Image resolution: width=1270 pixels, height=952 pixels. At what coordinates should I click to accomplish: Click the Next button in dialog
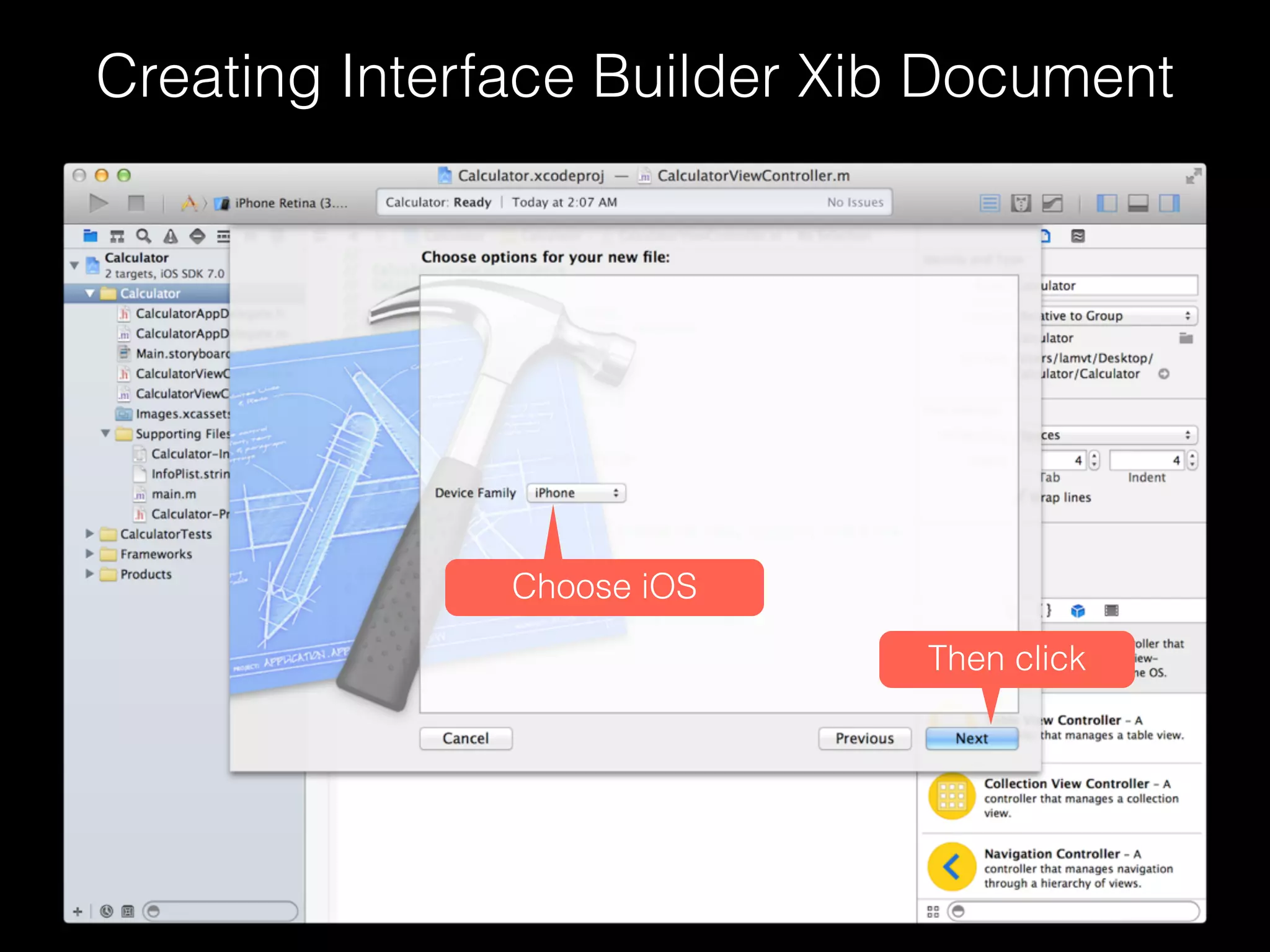click(x=972, y=738)
